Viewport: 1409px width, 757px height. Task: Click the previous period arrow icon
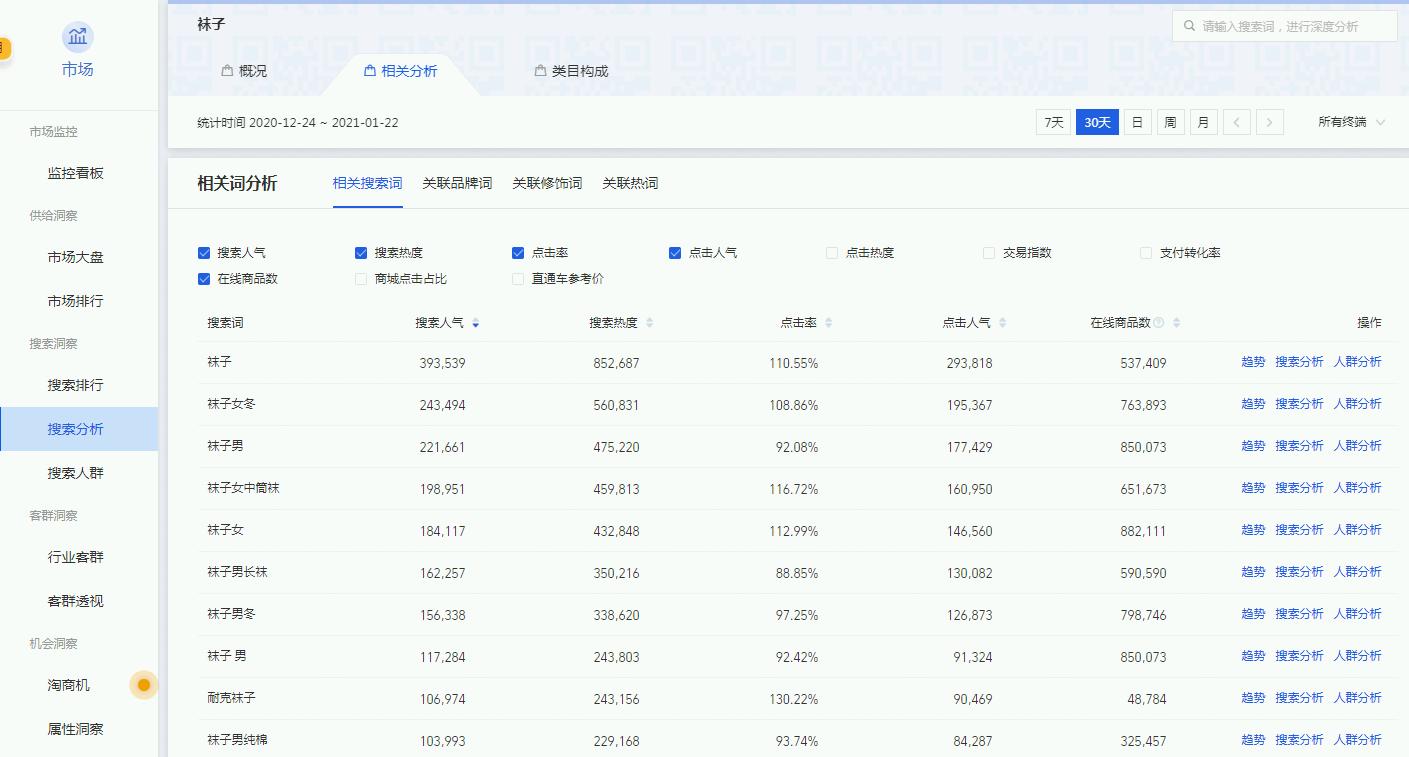1237,121
